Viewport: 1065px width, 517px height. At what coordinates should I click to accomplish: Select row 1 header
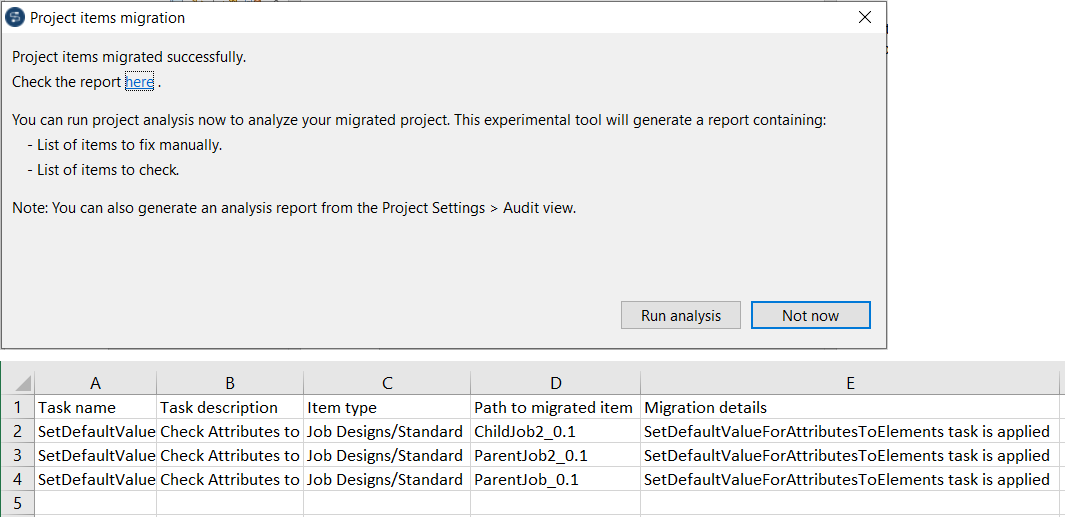[17, 407]
